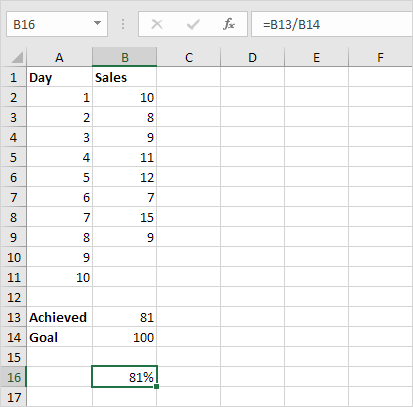Select Day cell with value 9 in row 10
The width and height of the screenshot is (413, 407).
(x=59, y=257)
